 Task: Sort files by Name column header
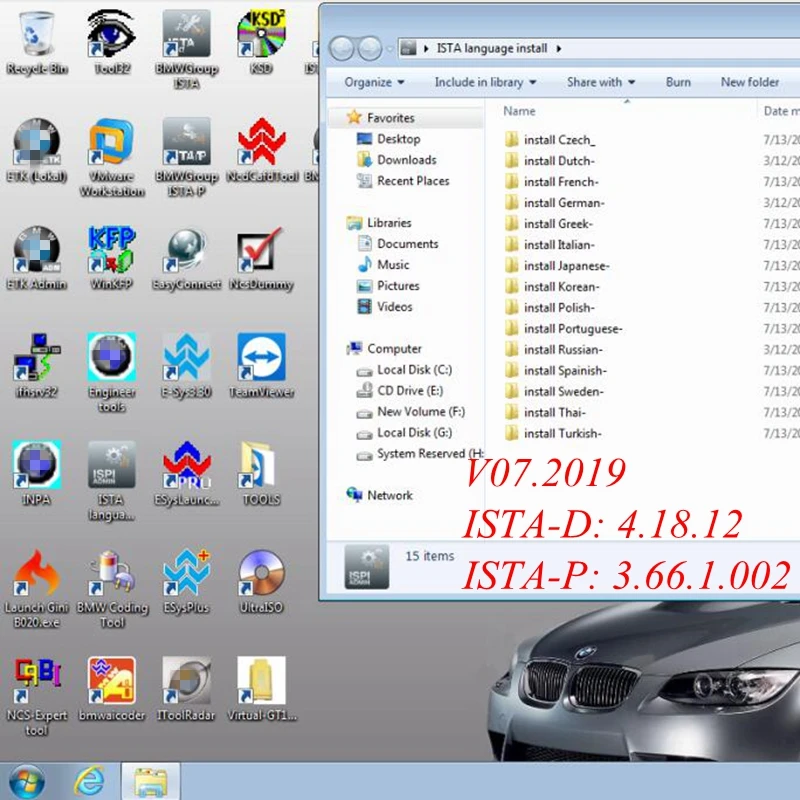(x=519, y=111)
